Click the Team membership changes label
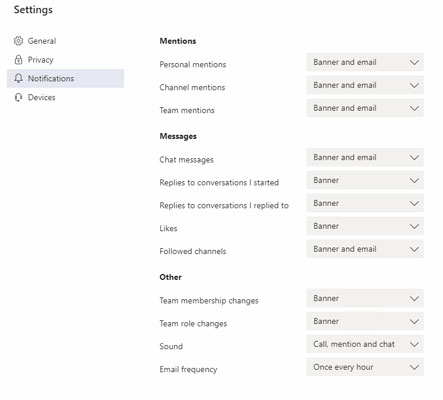The height and width of the screenshot is (400, 443). [209, 301]
